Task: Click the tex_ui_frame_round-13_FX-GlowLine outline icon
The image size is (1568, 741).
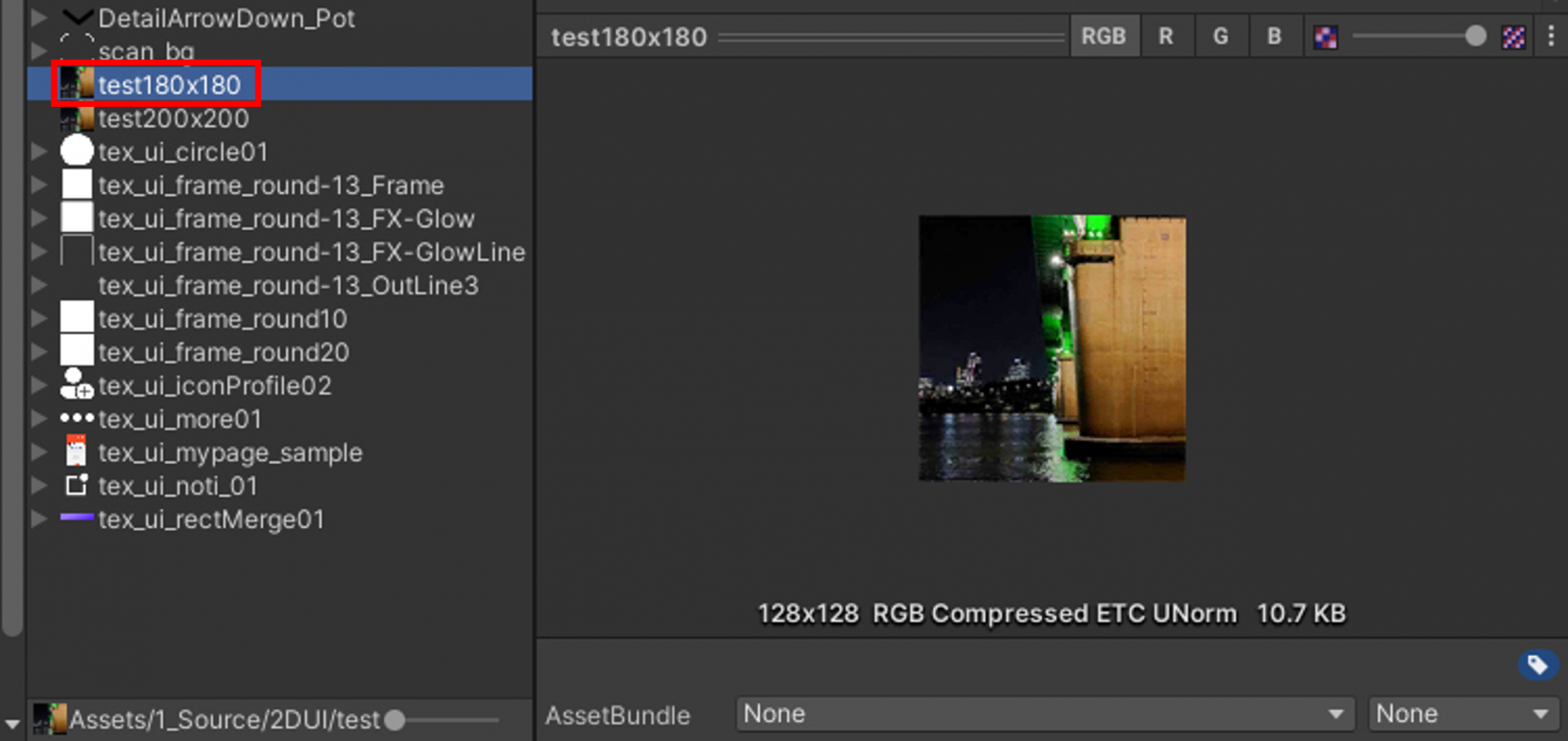Action: tap(77, 252)
